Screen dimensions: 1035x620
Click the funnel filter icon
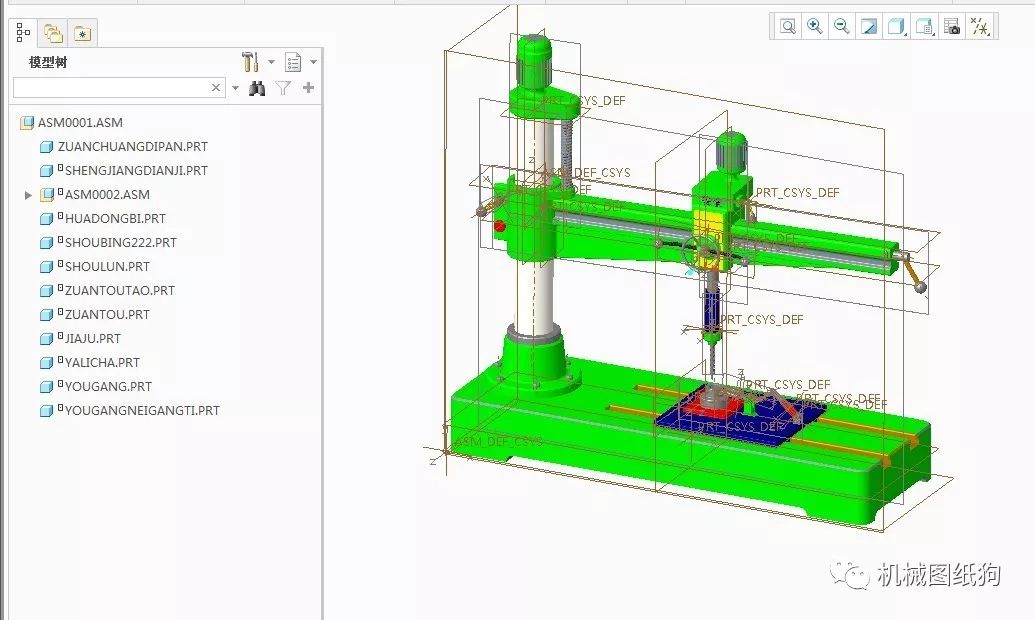283,88
